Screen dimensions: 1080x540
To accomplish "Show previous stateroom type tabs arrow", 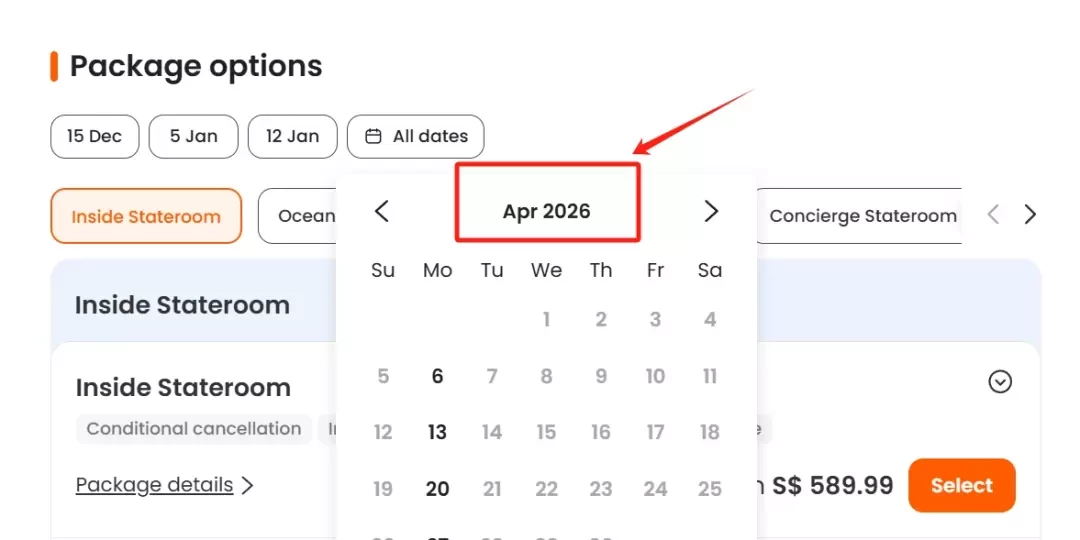I will (993, 215).
